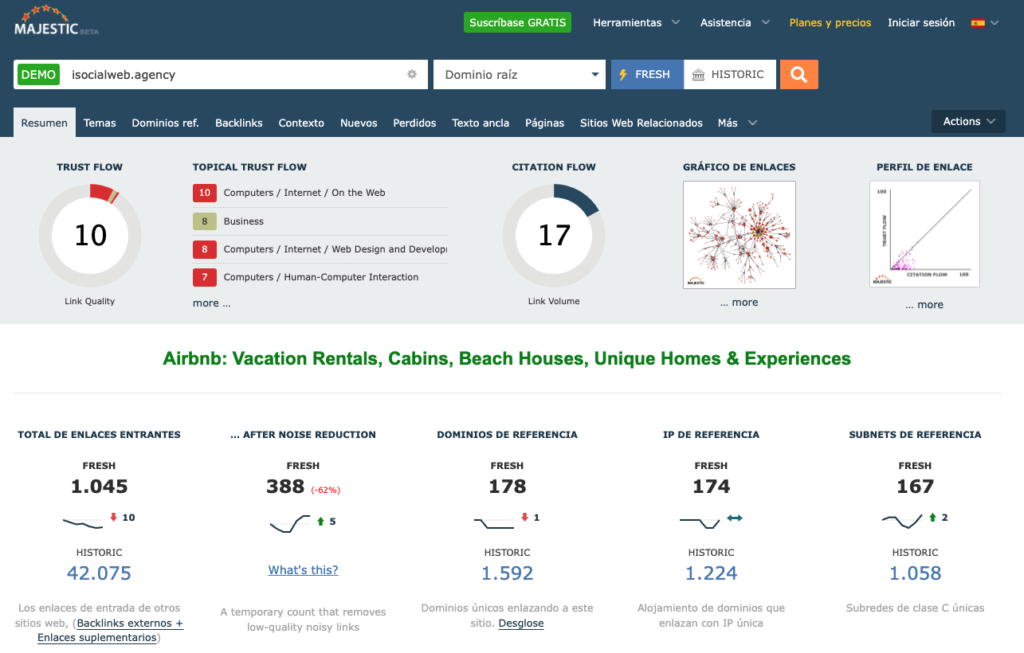This screenshot has height=653, width=1024.
Task: Open the Dominio raíz dropdown
Action: 519,74
